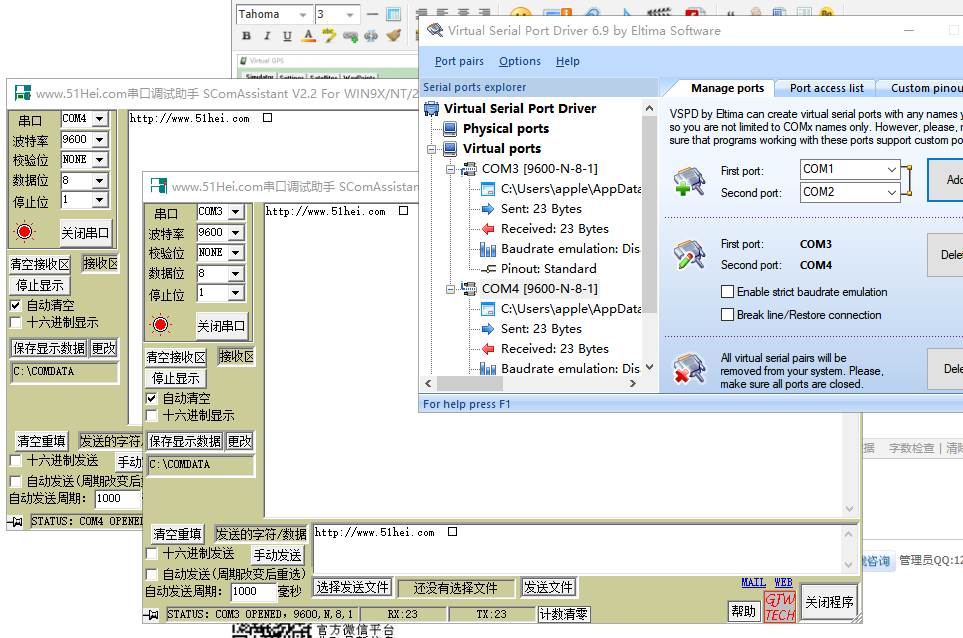Click the 手动发送 button in the COM3 window
This screenshot has width=963, height=638.
pos(278,555)
